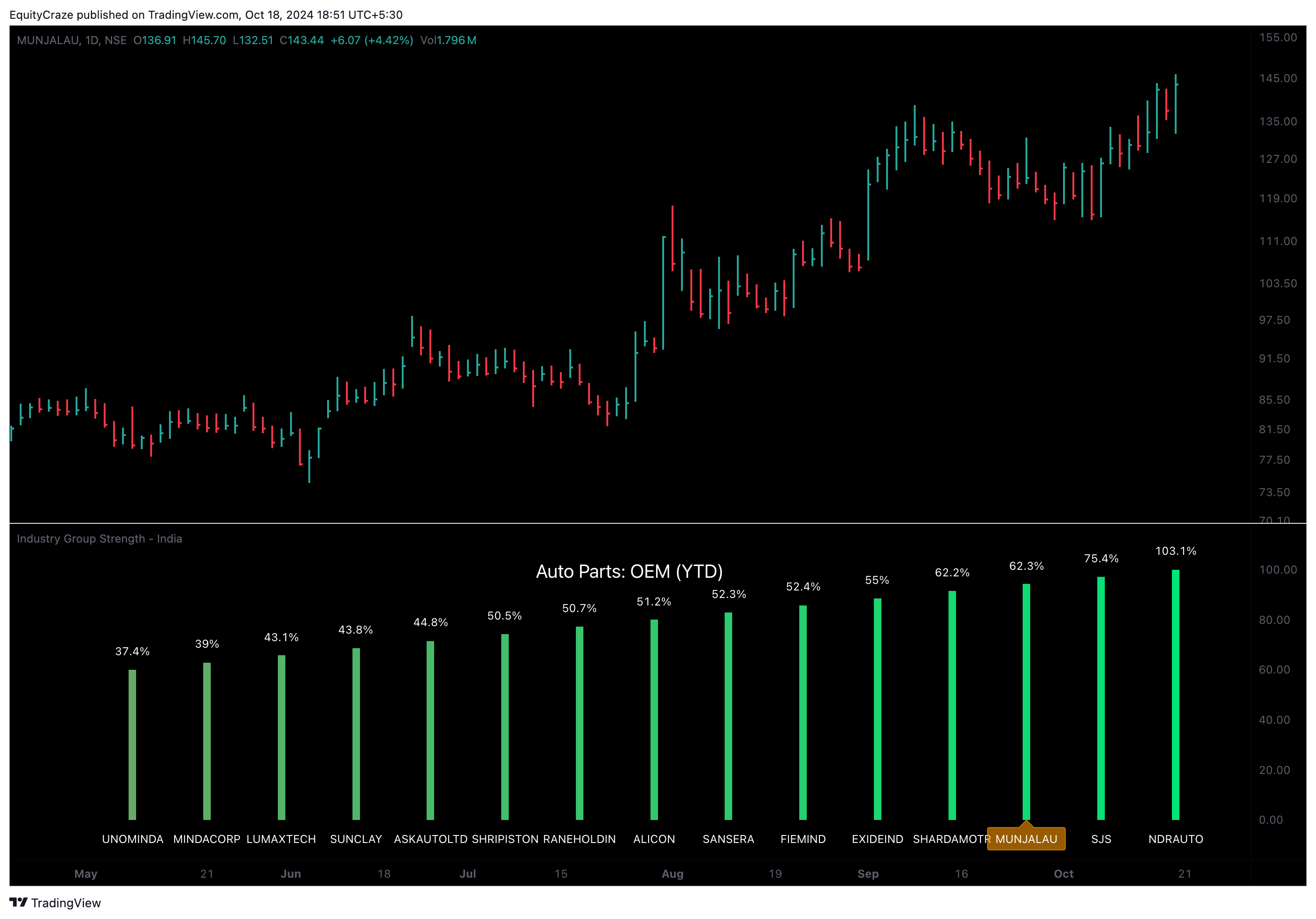Click the 37.4% value above UNOMINDA
Viewport: 1316px width, 919px height.
132,651
